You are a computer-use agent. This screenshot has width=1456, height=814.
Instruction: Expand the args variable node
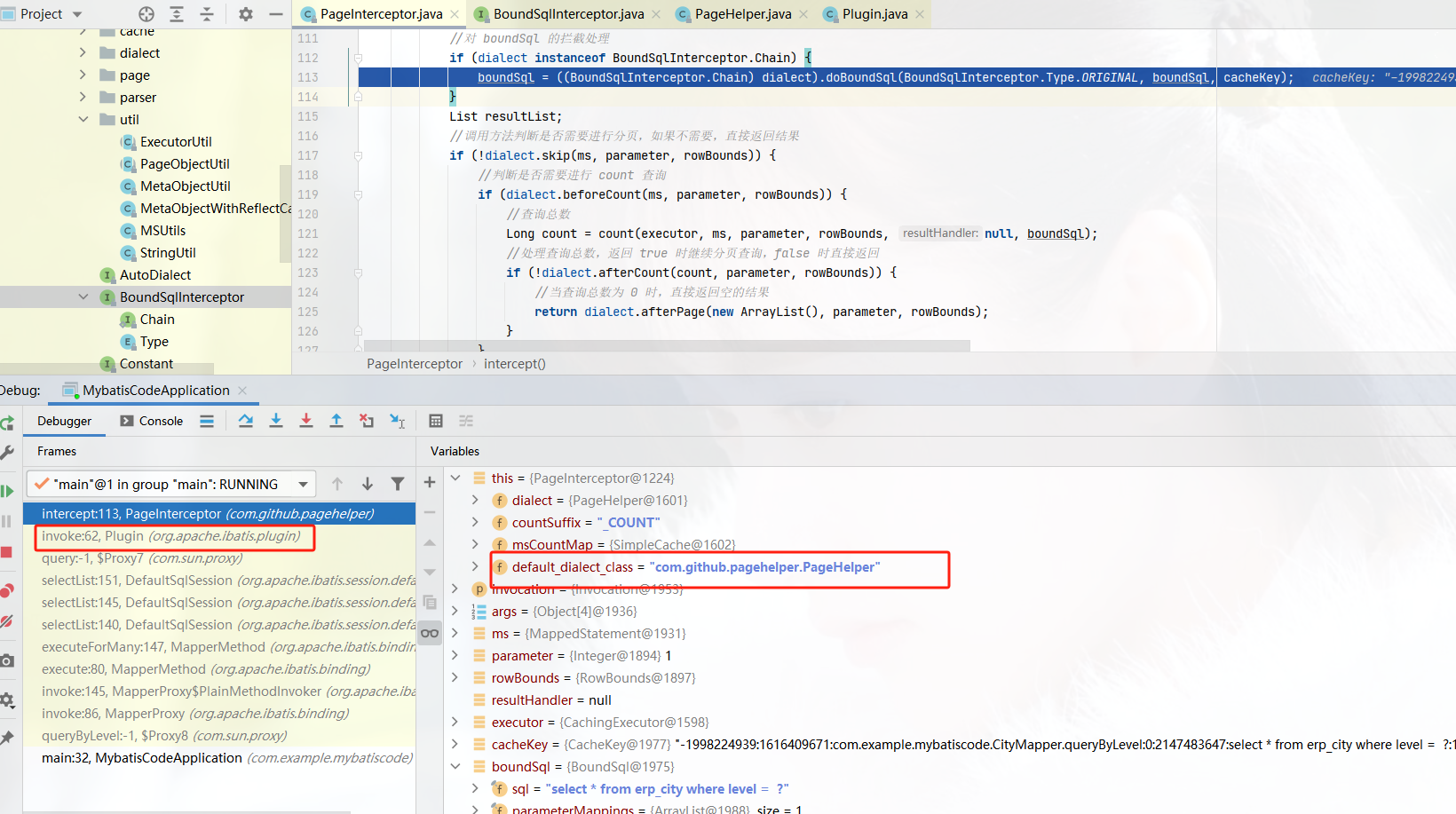point(455,611)
